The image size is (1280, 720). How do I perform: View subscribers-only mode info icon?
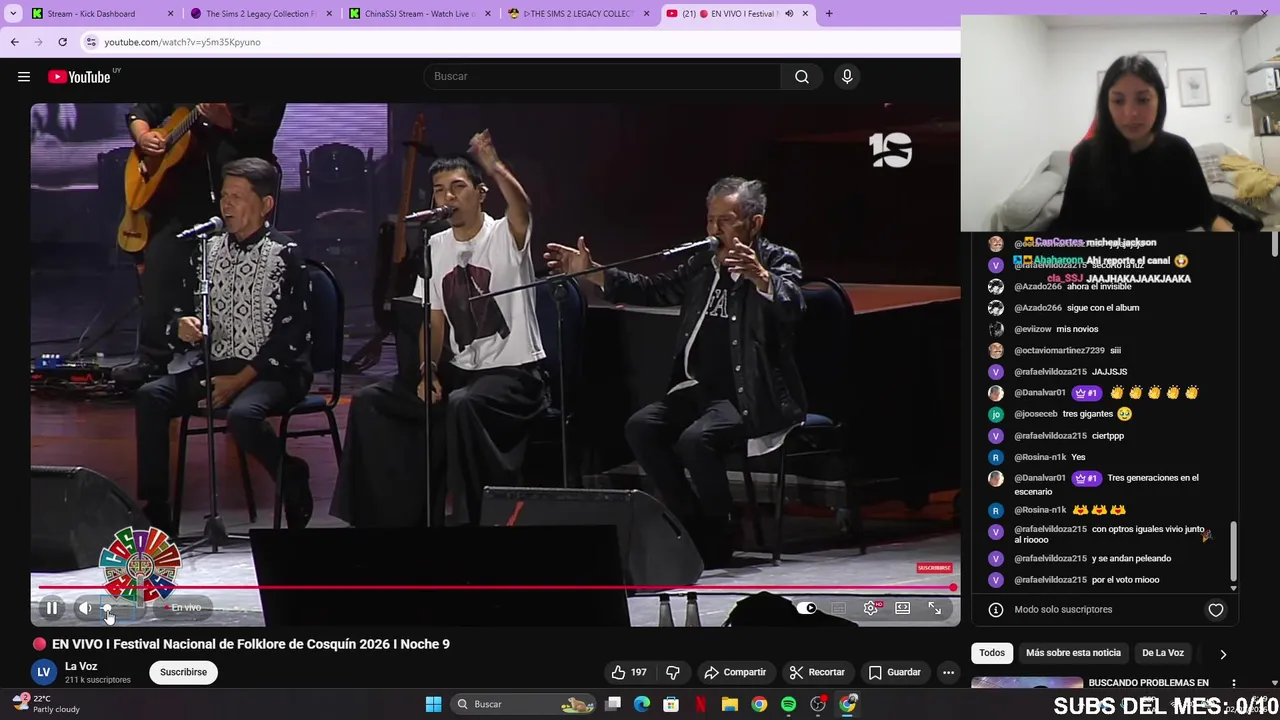click(995, 610)
